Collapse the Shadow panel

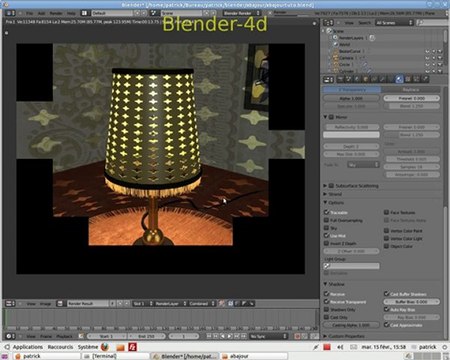pyautogui.click(x=325, y=284)
